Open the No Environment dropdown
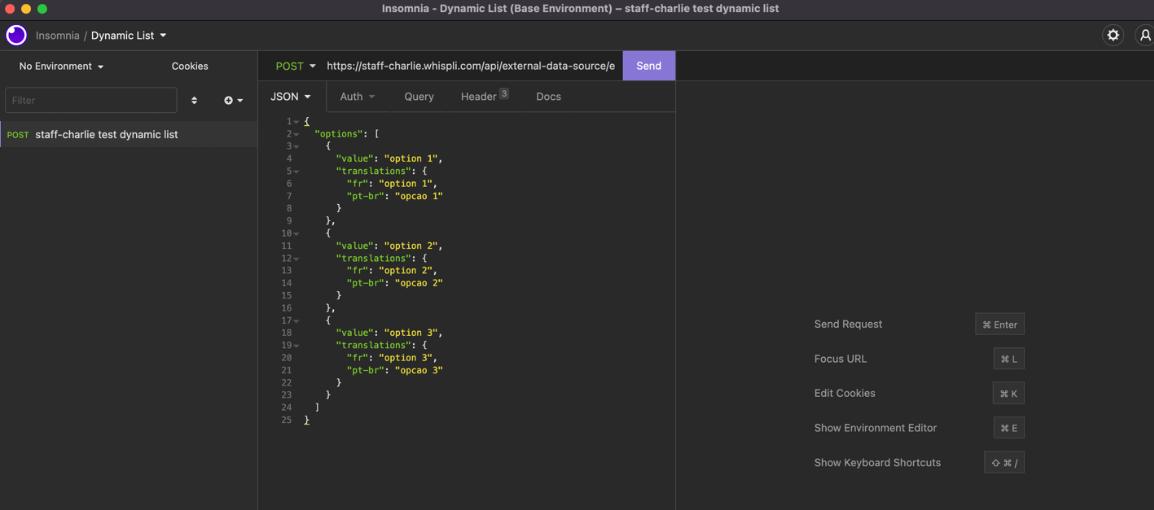Screen dimensions: 1154x510 (x=61, y=66)
